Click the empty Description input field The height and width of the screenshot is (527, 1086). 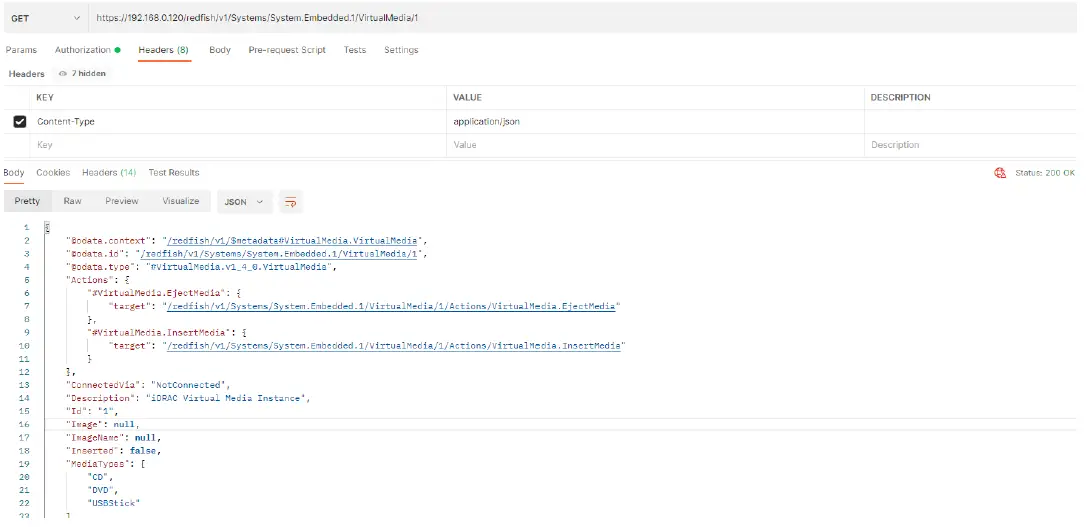[971, 145]
